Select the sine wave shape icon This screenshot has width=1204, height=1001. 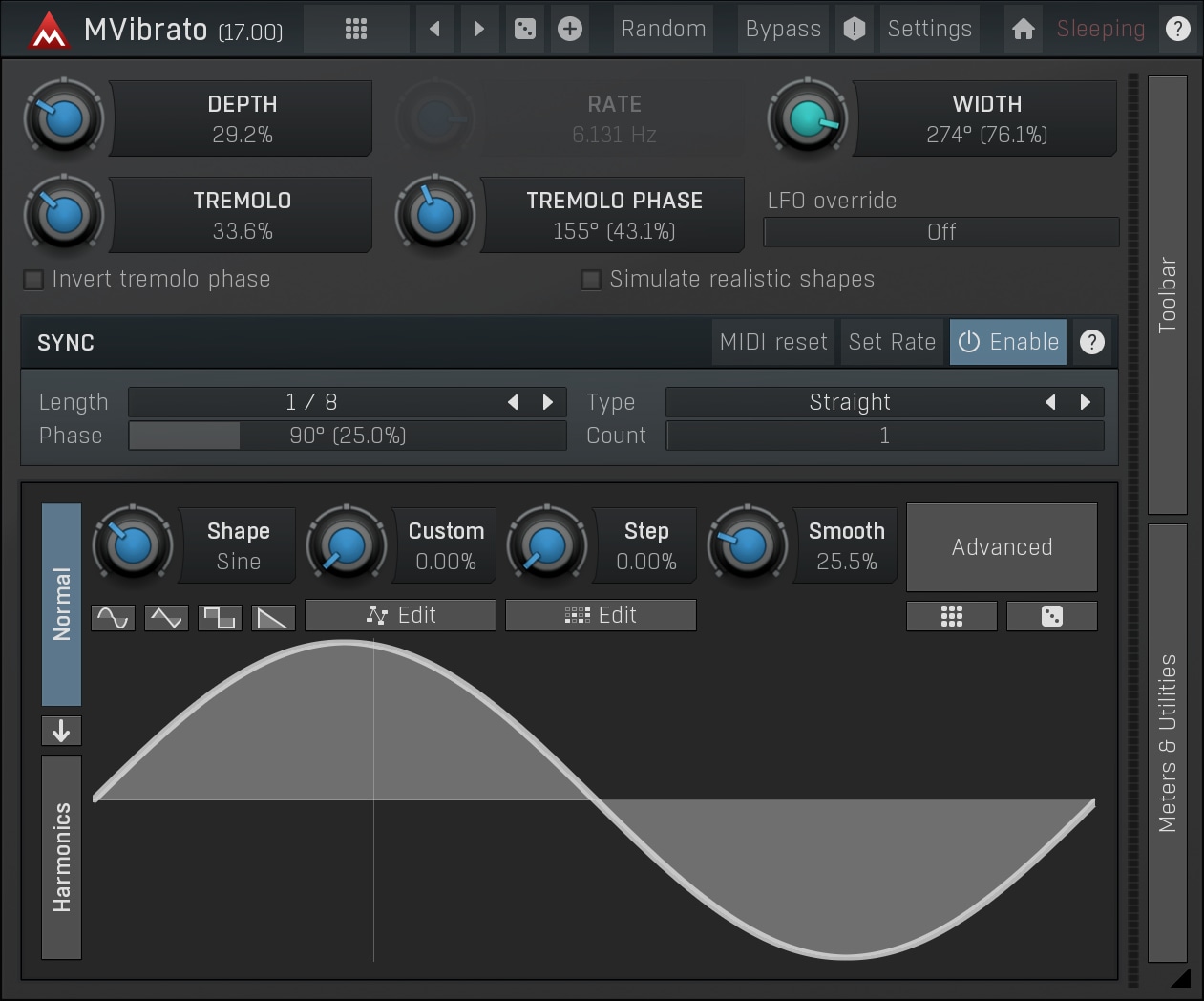(113, 618)
